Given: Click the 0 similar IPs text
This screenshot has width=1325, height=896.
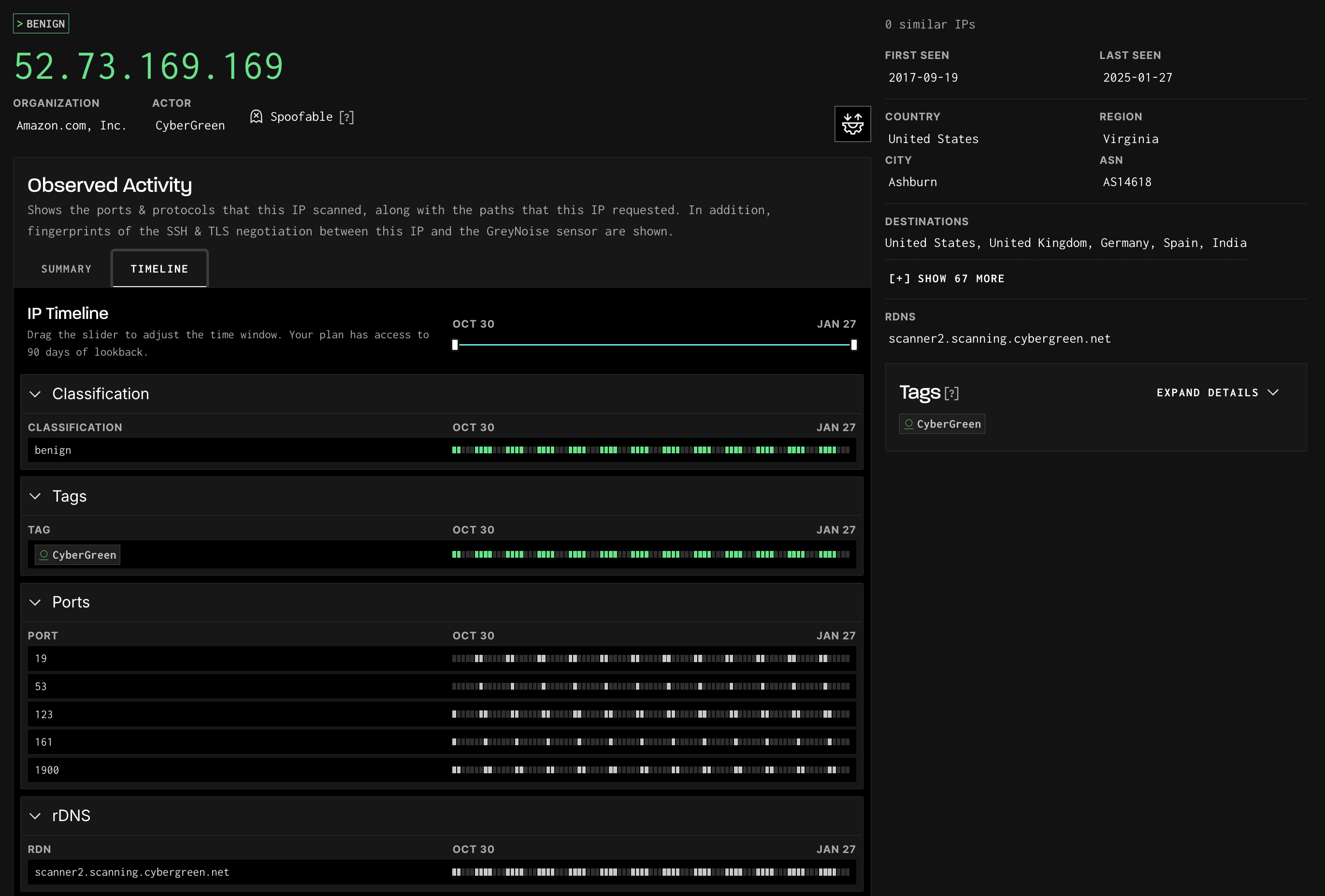Looking at the screenshot, I should 930,25.
